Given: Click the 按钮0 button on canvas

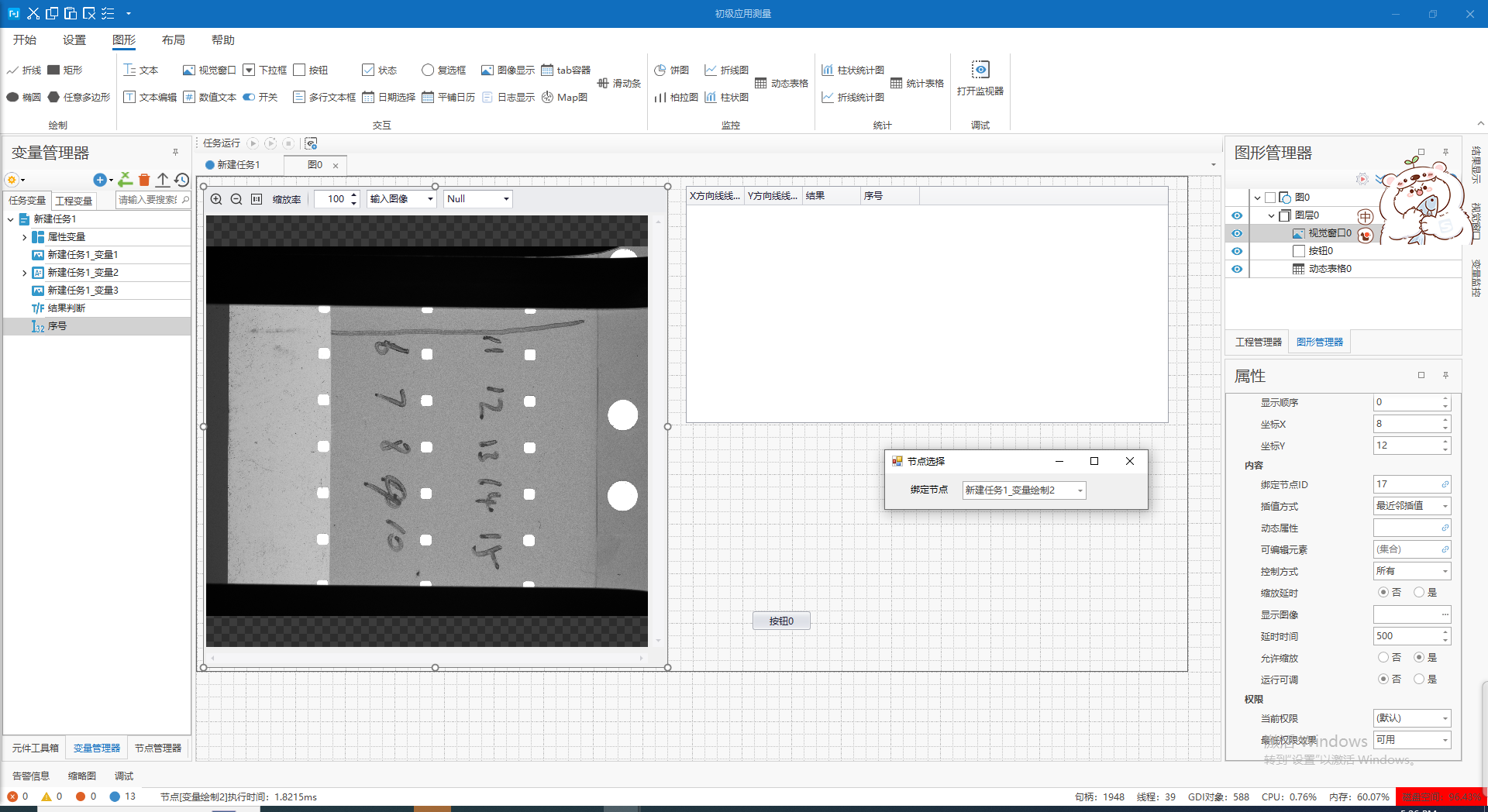Looking at the screenshot, I should tap(781, 621).
